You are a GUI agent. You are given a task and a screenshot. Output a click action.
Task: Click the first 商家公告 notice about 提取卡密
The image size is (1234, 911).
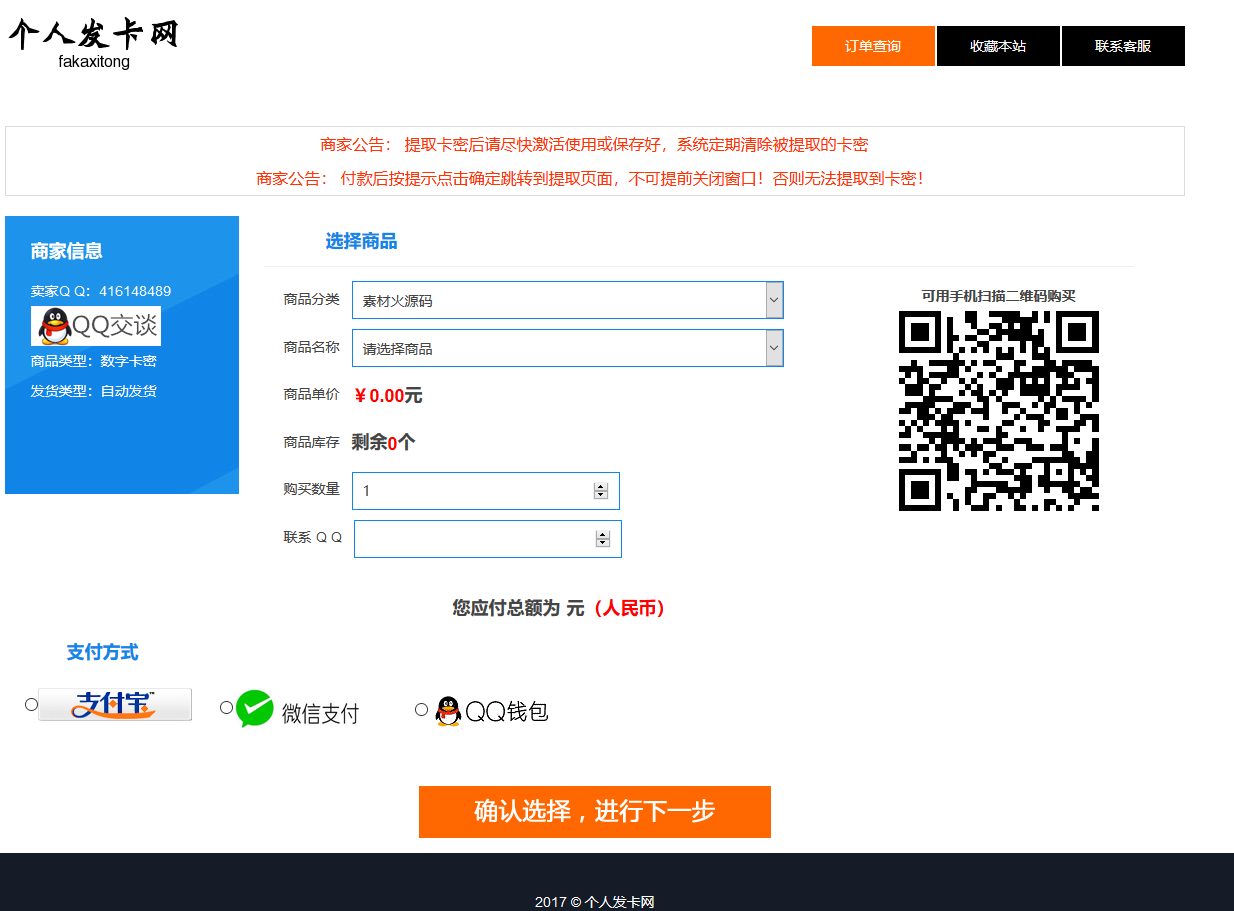pyautogui.click(x=594, y=145)
